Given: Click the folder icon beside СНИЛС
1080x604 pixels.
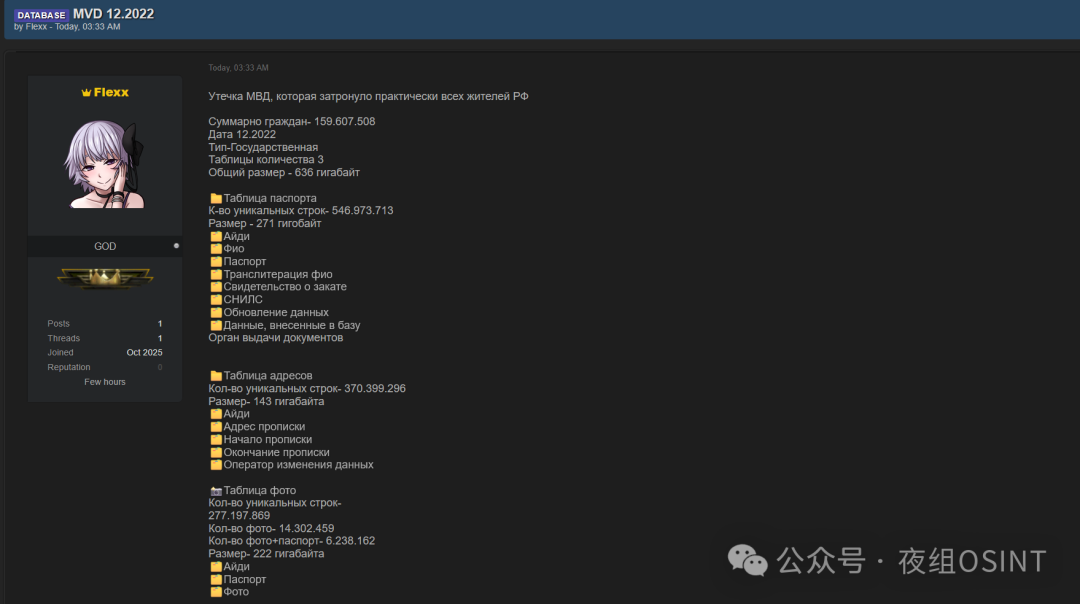Looking at the screenshot, I should [x=215, y=300].
